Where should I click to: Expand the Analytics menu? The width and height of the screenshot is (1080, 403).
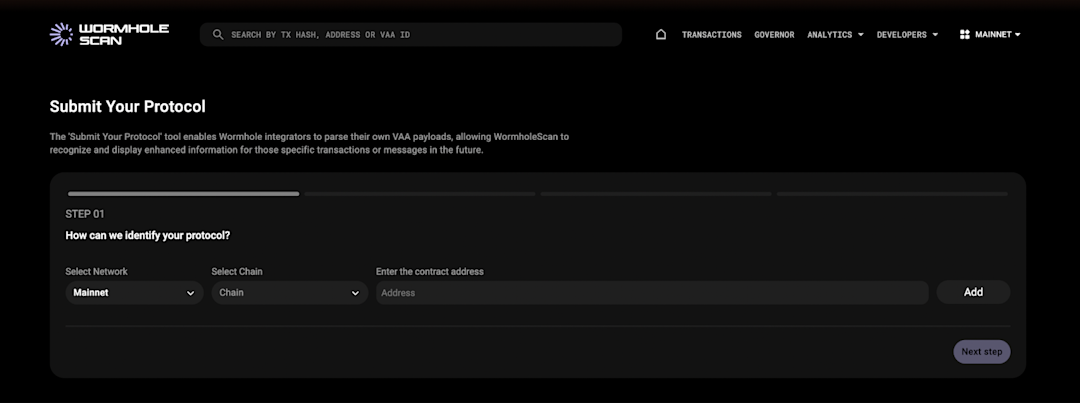(x=835, y=34)
